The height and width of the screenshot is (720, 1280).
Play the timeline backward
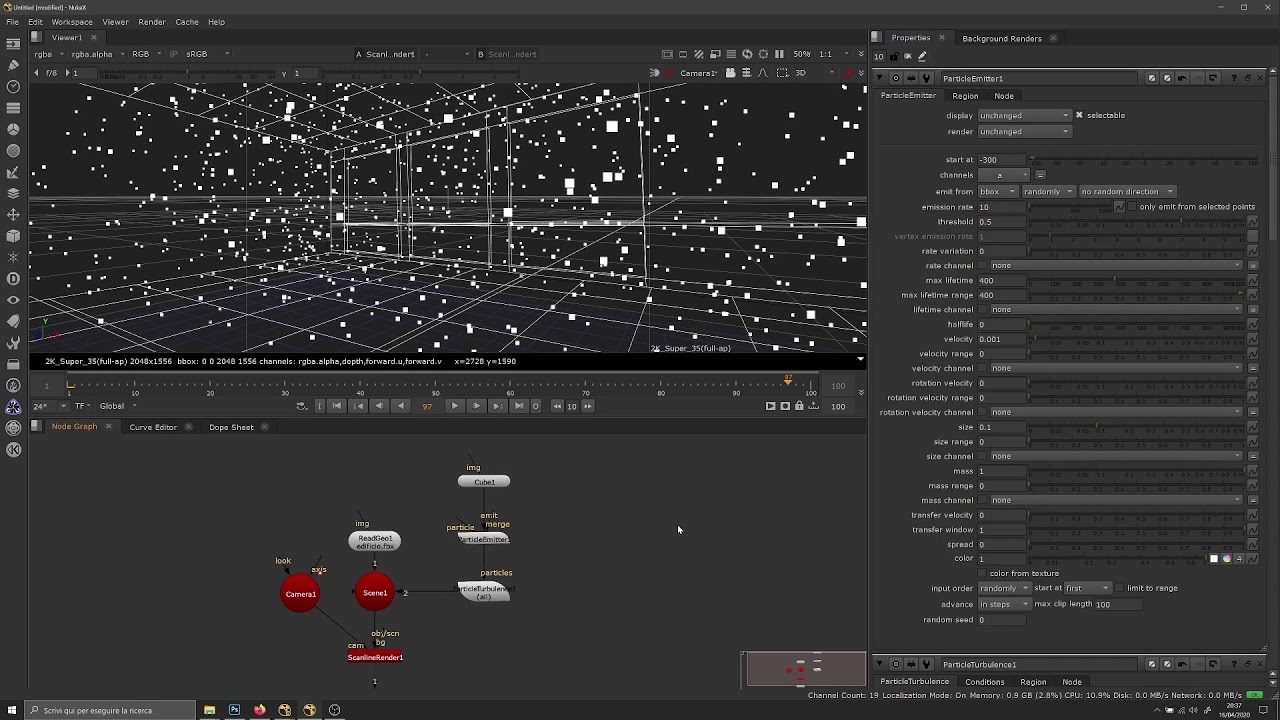400,406
